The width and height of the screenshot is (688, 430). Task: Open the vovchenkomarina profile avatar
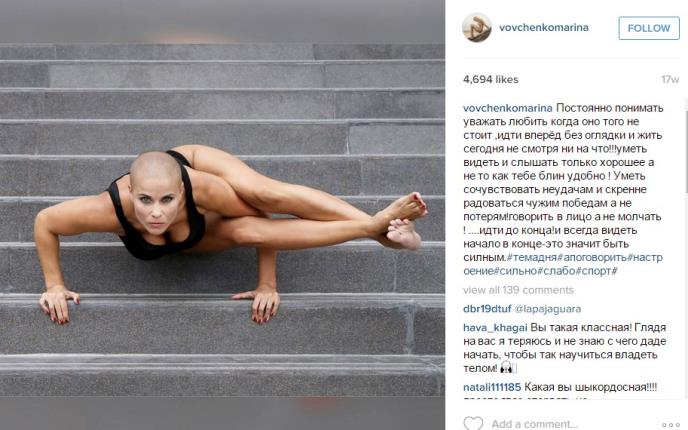(x=477, y=28)
